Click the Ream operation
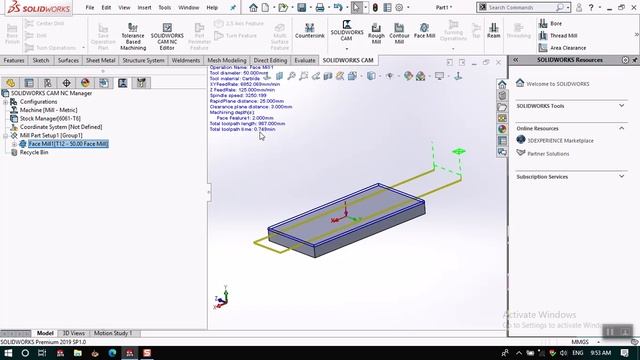The image size is (640, 360). click(493, 31)
